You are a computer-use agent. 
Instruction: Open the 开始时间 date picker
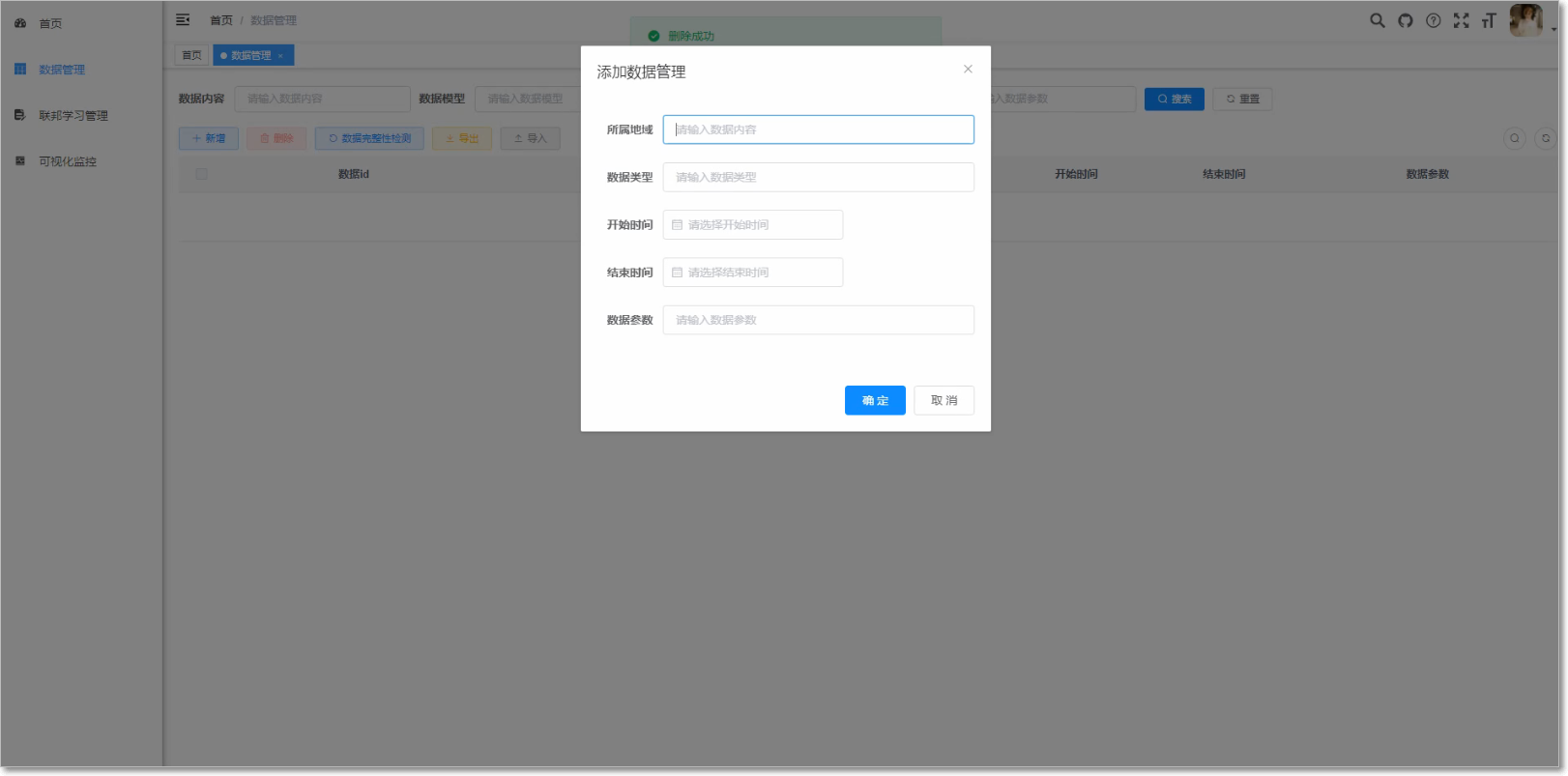pyautogui.click(x=752, y=224)
